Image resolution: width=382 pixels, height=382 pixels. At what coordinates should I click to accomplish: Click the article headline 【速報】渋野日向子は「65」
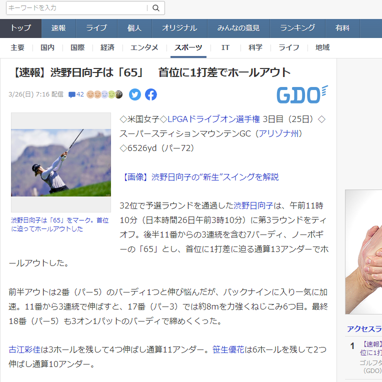click(x=151, y=73)
